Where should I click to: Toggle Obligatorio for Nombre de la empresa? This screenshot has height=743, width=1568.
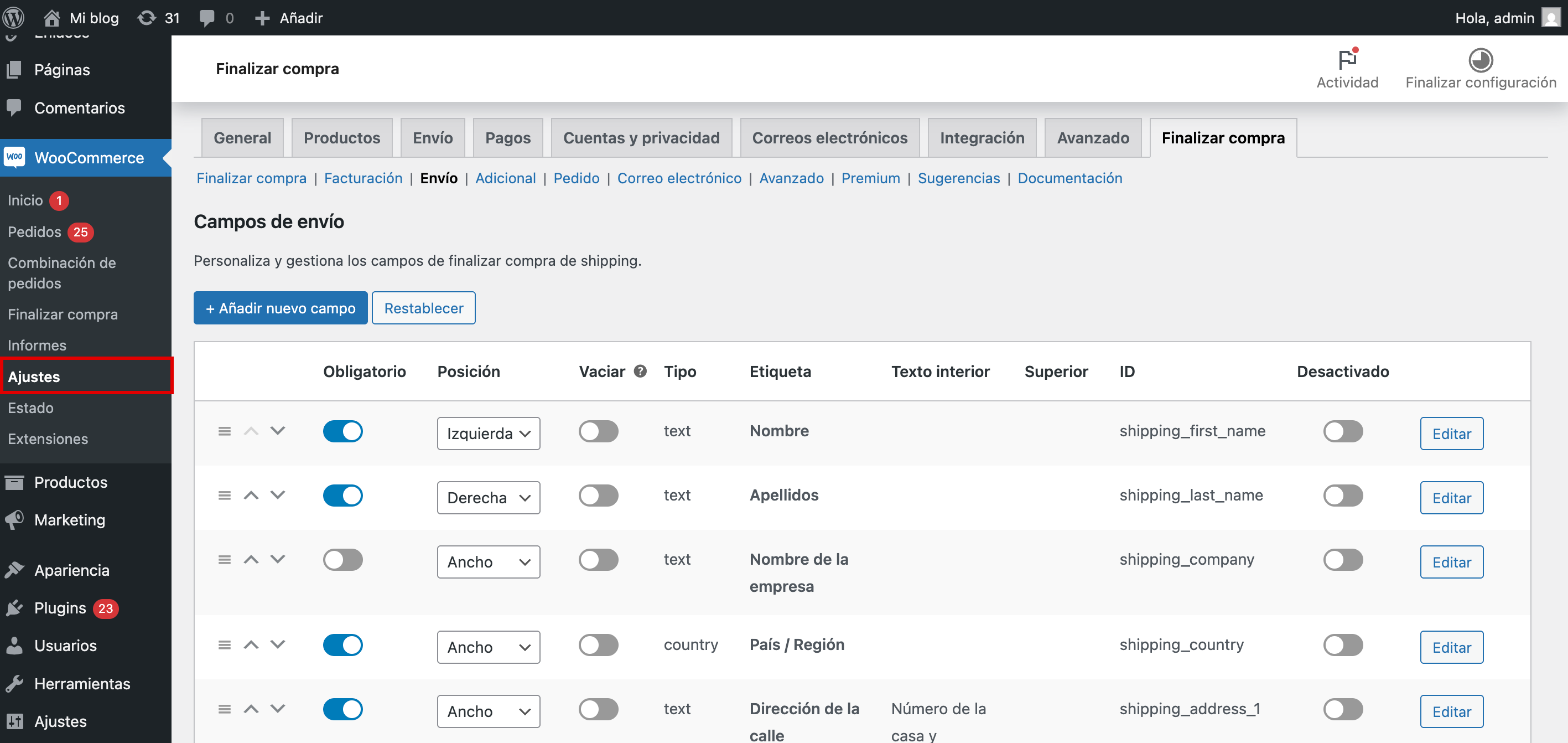[342, 559]
